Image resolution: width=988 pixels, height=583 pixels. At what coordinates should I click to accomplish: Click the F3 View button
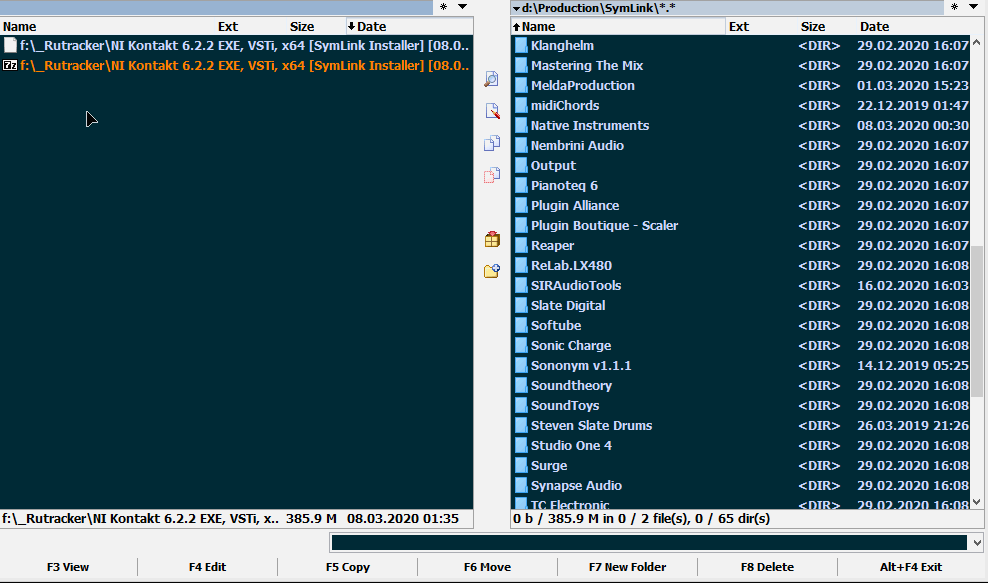[68, 567]
